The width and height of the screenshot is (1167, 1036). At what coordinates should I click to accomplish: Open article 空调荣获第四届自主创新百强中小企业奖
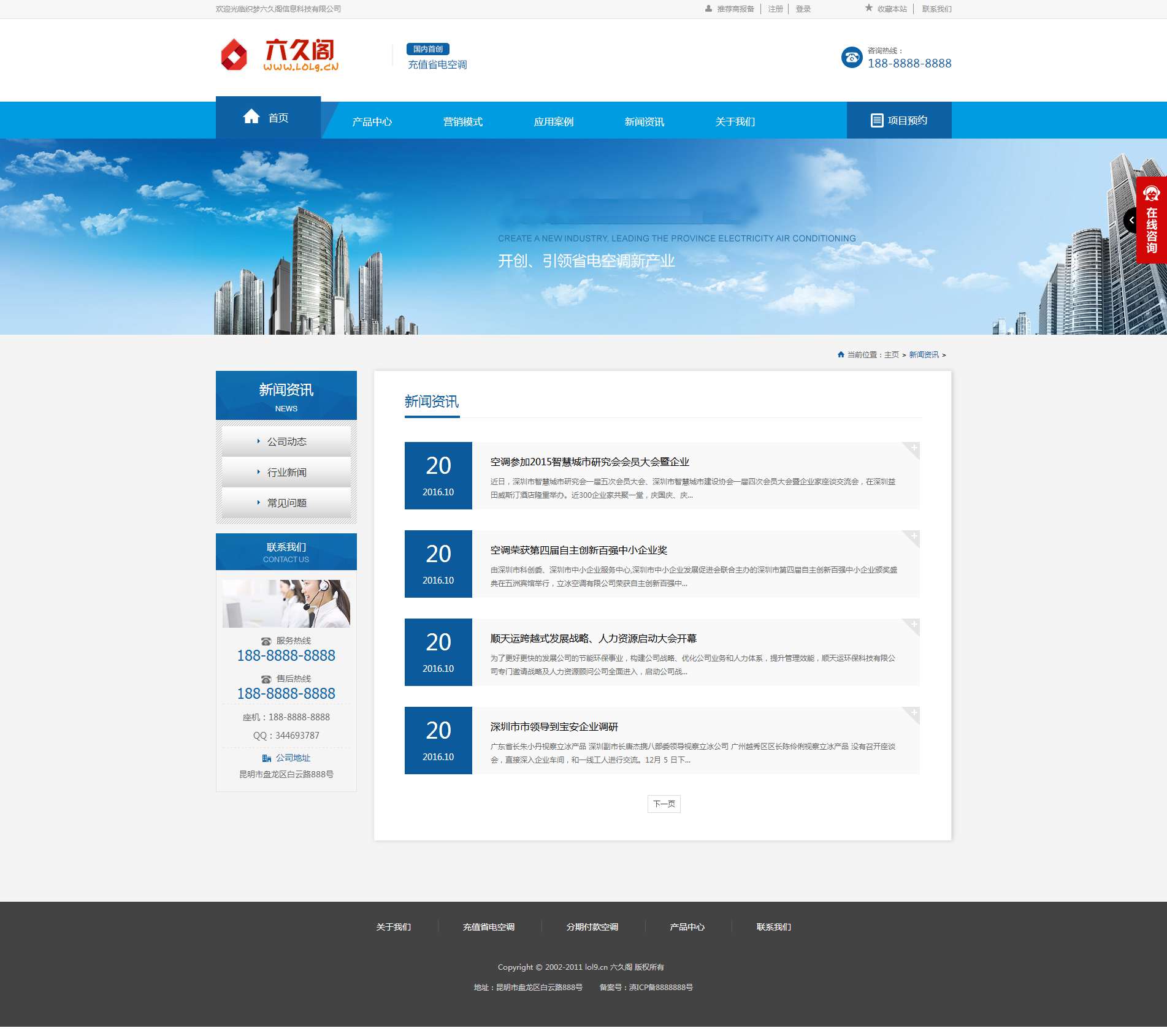tap(578, 550)
